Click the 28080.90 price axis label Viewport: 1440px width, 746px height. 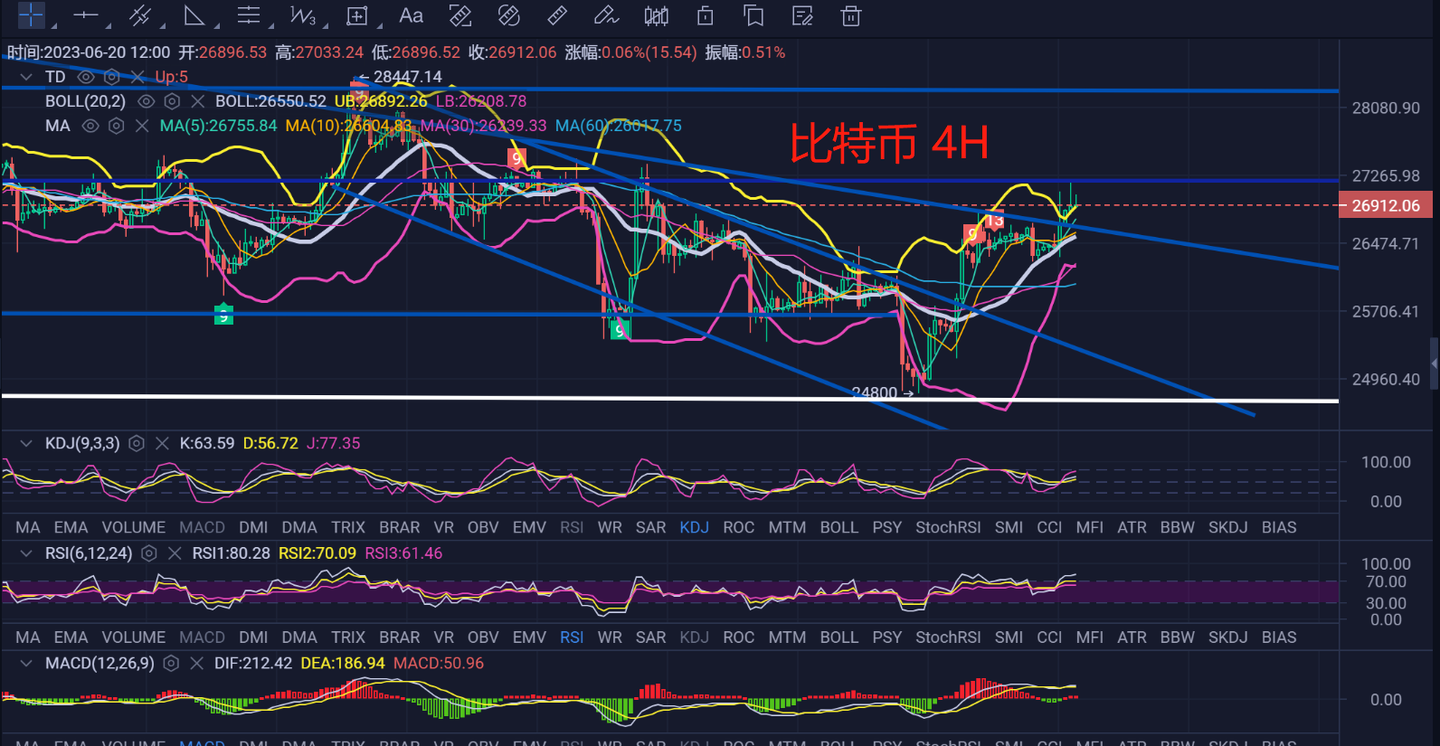click(1385, 108)
